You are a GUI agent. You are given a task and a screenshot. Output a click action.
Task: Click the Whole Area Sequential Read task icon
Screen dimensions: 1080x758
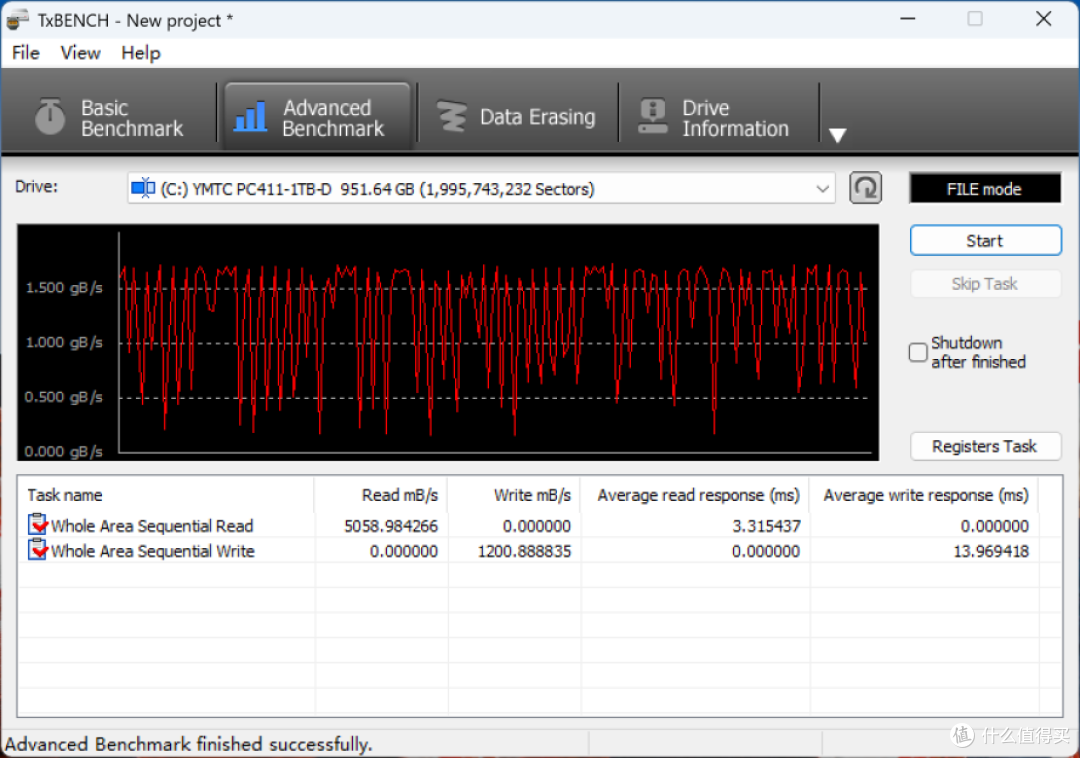tap(38, 525)
